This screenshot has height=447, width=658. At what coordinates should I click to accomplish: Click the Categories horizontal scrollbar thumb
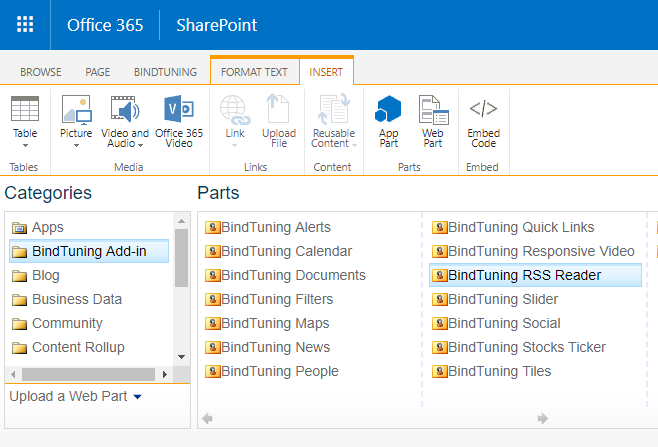88,374
